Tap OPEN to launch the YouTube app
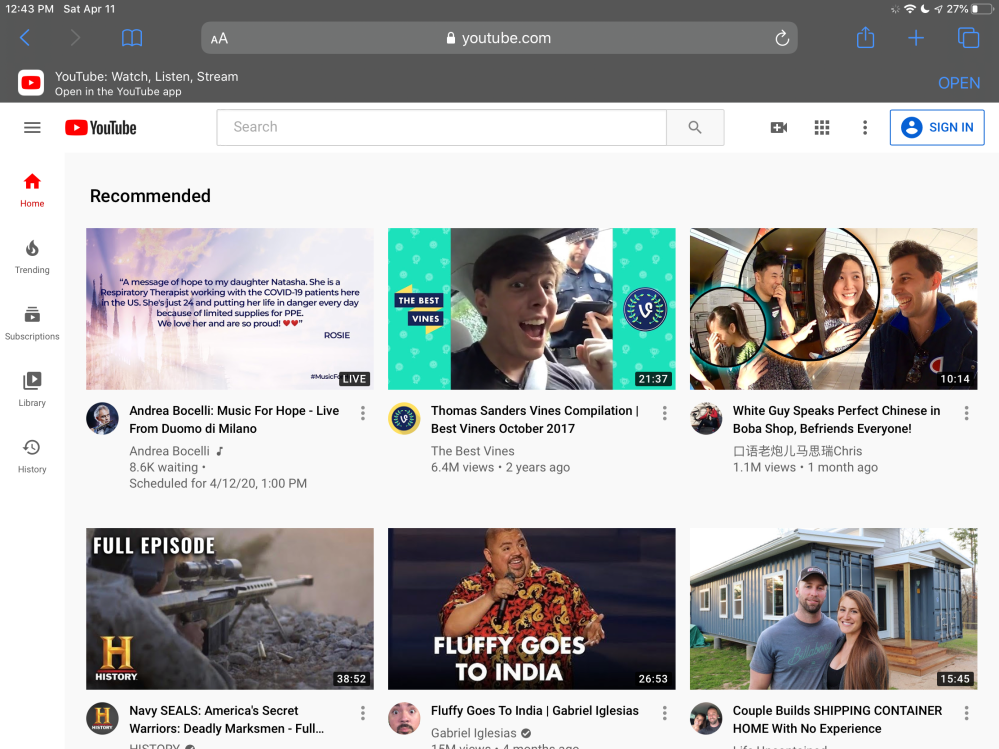Image resolution: width=999 pixels, height=749 pixels. tap(958, 83)
